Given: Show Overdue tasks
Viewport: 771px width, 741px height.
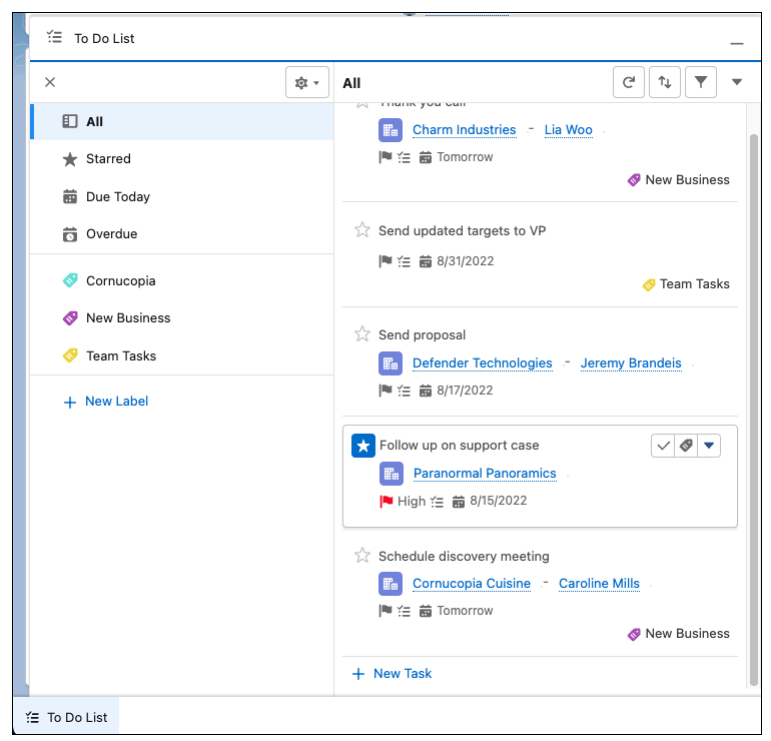Looking at the screenshot, I should [182, 234].
